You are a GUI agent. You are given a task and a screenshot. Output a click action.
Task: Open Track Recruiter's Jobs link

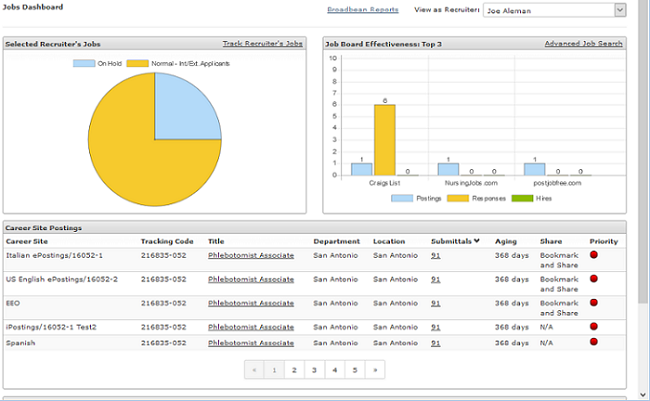pyautogui.click(x=262, y=44)
